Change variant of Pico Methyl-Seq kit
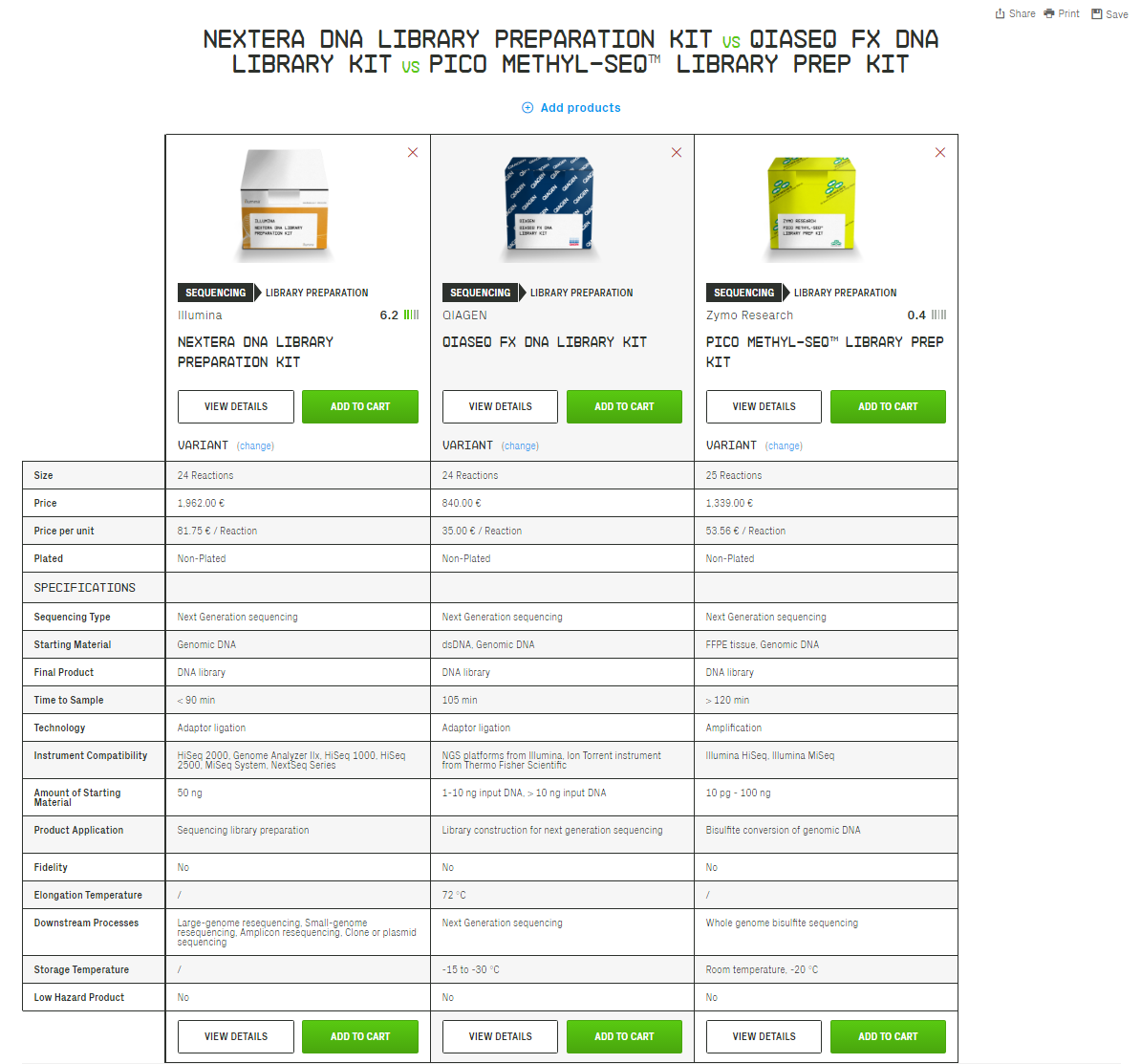 [784, 445]
